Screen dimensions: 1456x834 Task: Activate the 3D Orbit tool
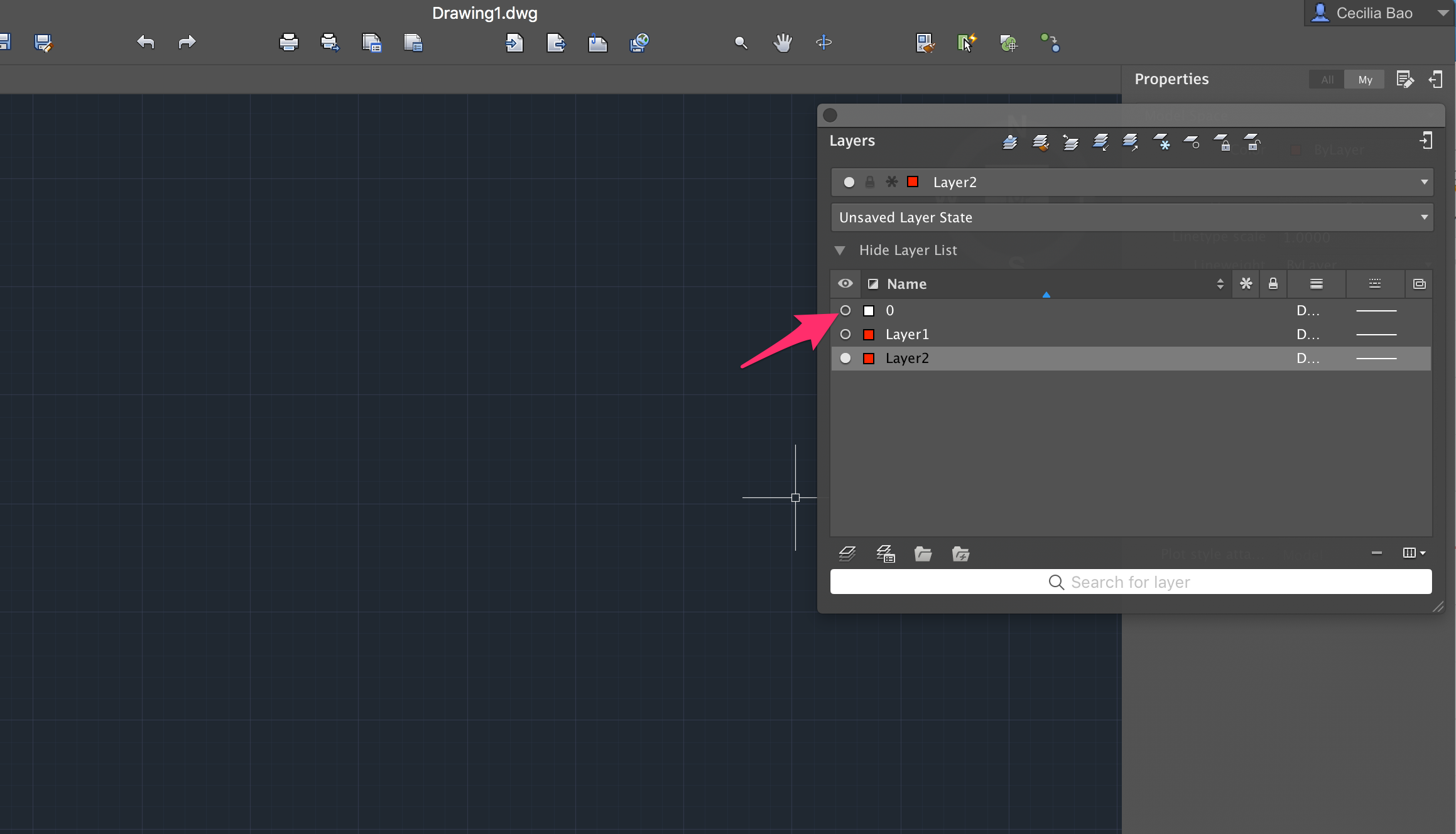(824, 42)
